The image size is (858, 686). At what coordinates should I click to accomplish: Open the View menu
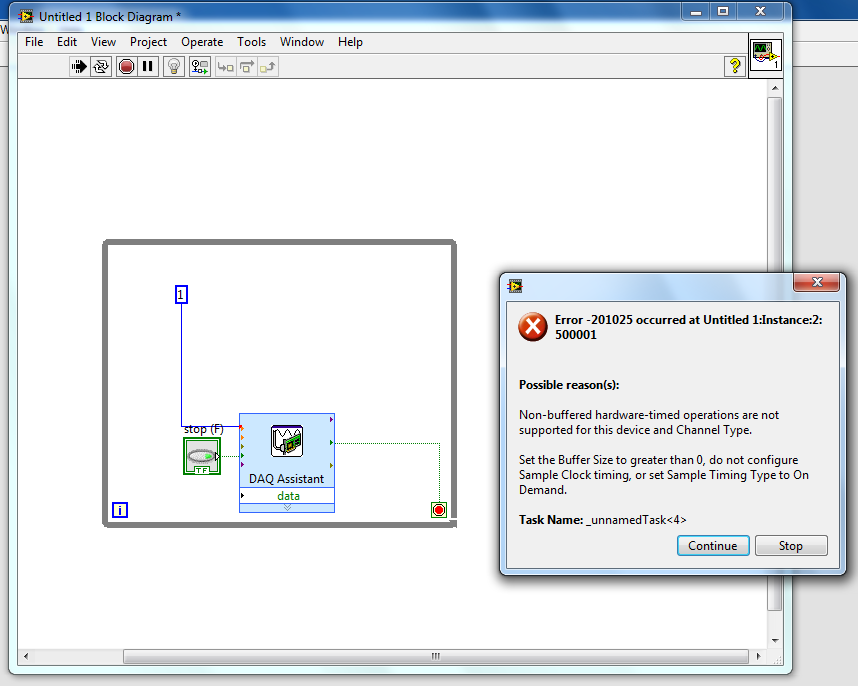(x=103, y=42)
